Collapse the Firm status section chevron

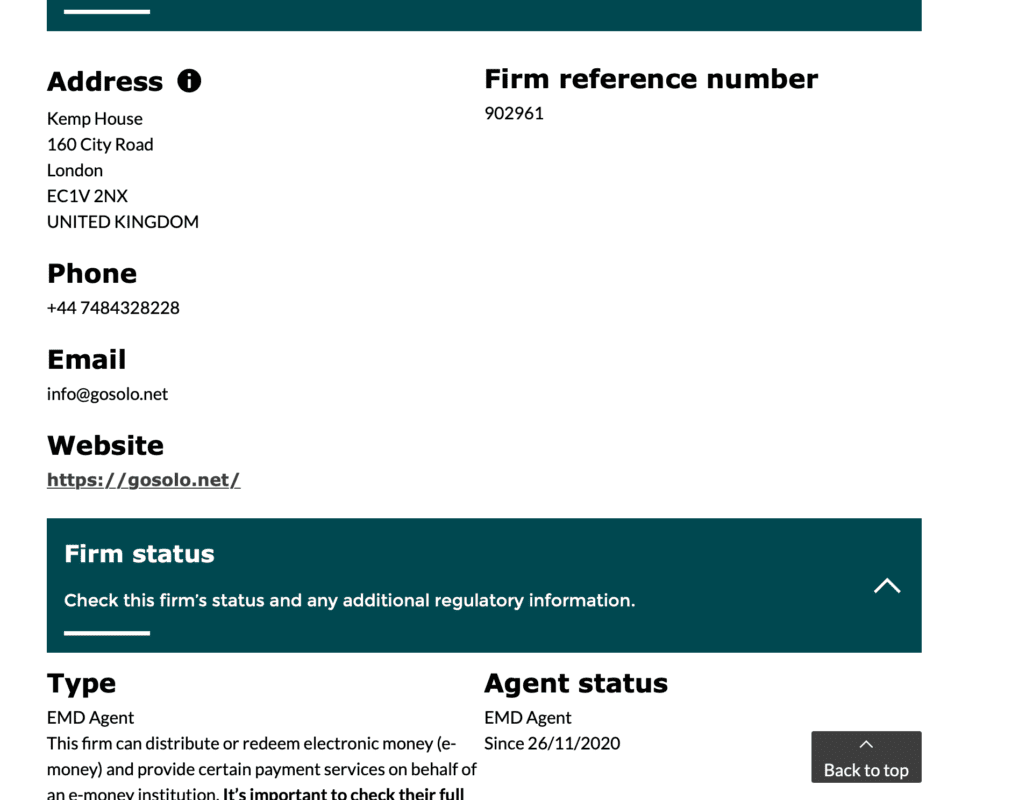click(x=886, y=586)
